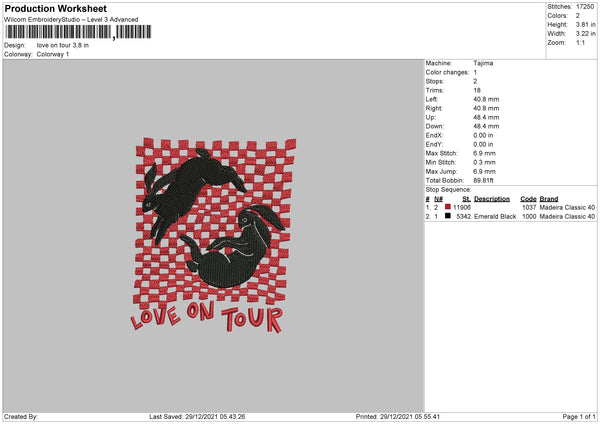This screenshot has width=600, height=424.
Task: Click the 'Created By:' footer label
Action: 21,417
